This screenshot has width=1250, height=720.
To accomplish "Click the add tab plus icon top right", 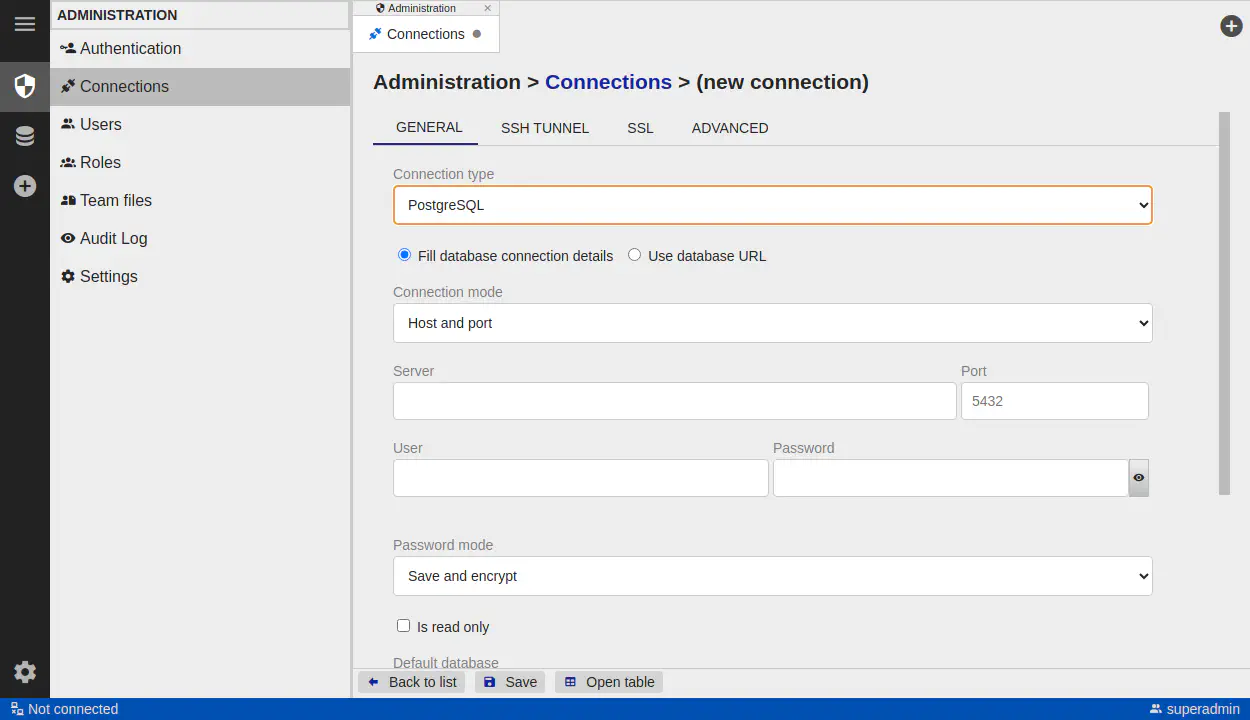I will [x=1231, y=26].
